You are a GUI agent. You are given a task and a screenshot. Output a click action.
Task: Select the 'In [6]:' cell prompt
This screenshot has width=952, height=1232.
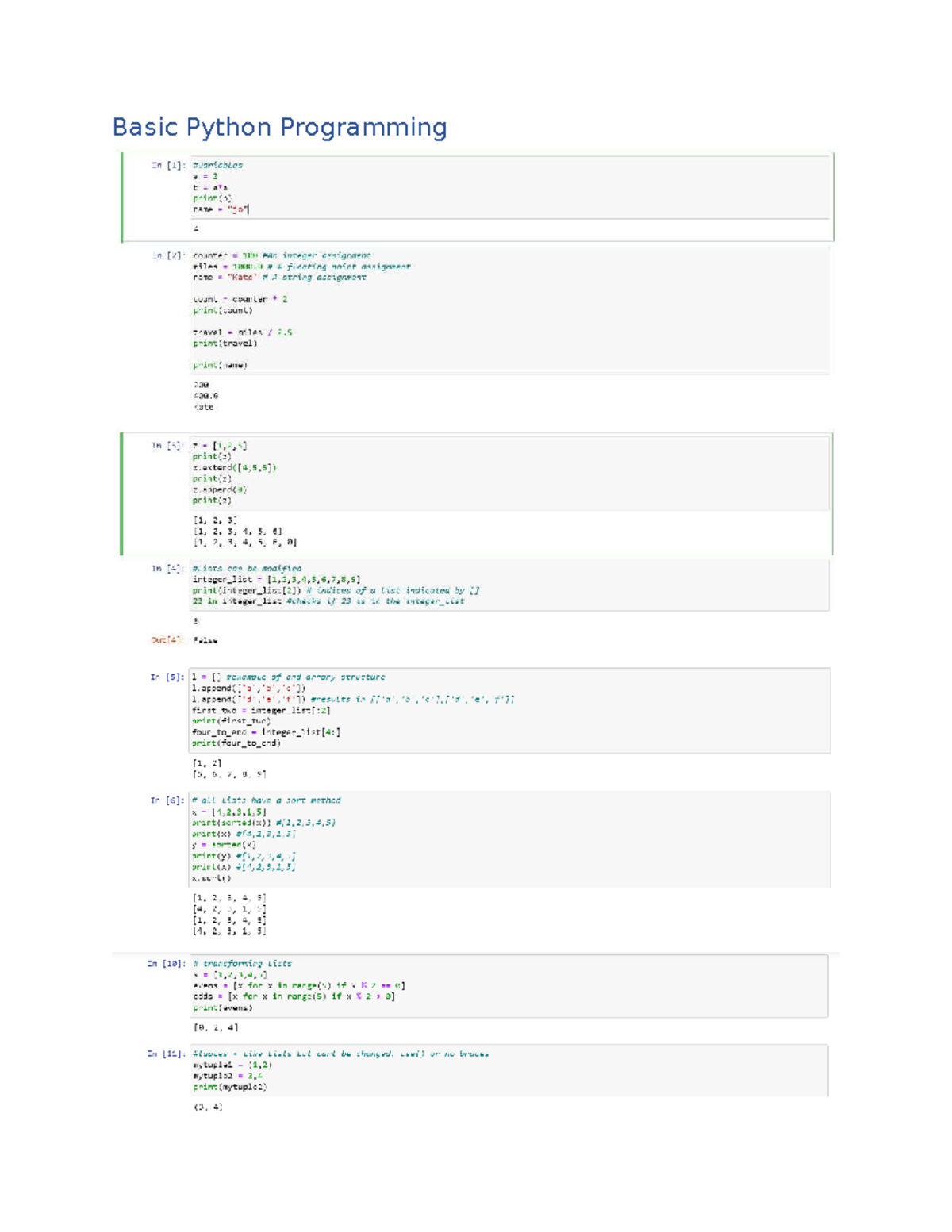[x=168, y=800]
